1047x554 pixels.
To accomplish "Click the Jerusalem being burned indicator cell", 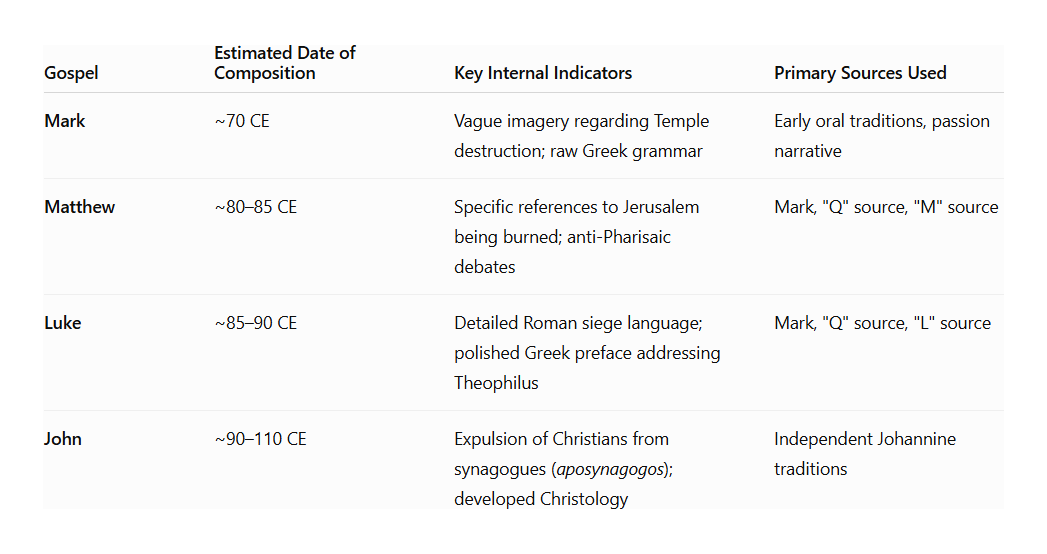I will (577, 237).
